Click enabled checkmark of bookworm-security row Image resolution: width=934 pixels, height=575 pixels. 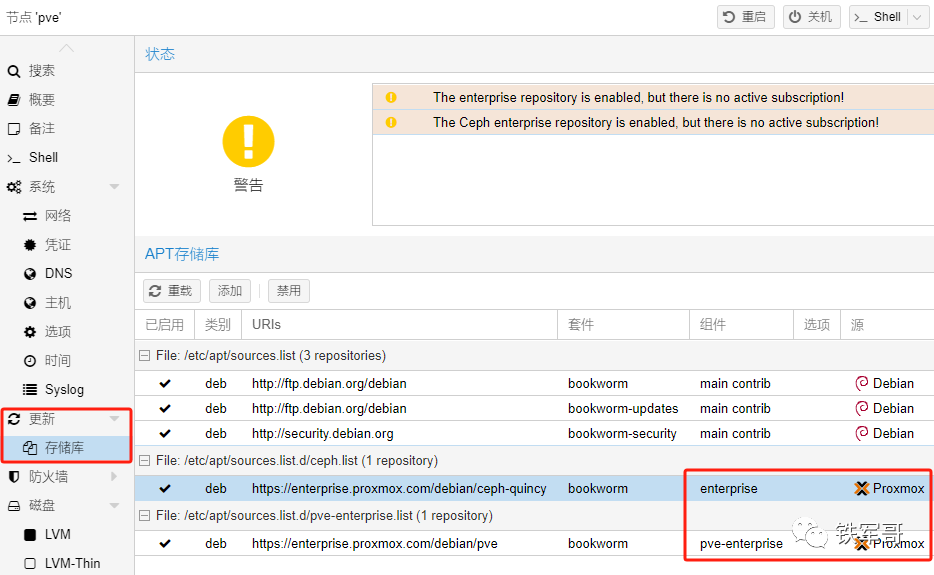[x=165, y=434]
